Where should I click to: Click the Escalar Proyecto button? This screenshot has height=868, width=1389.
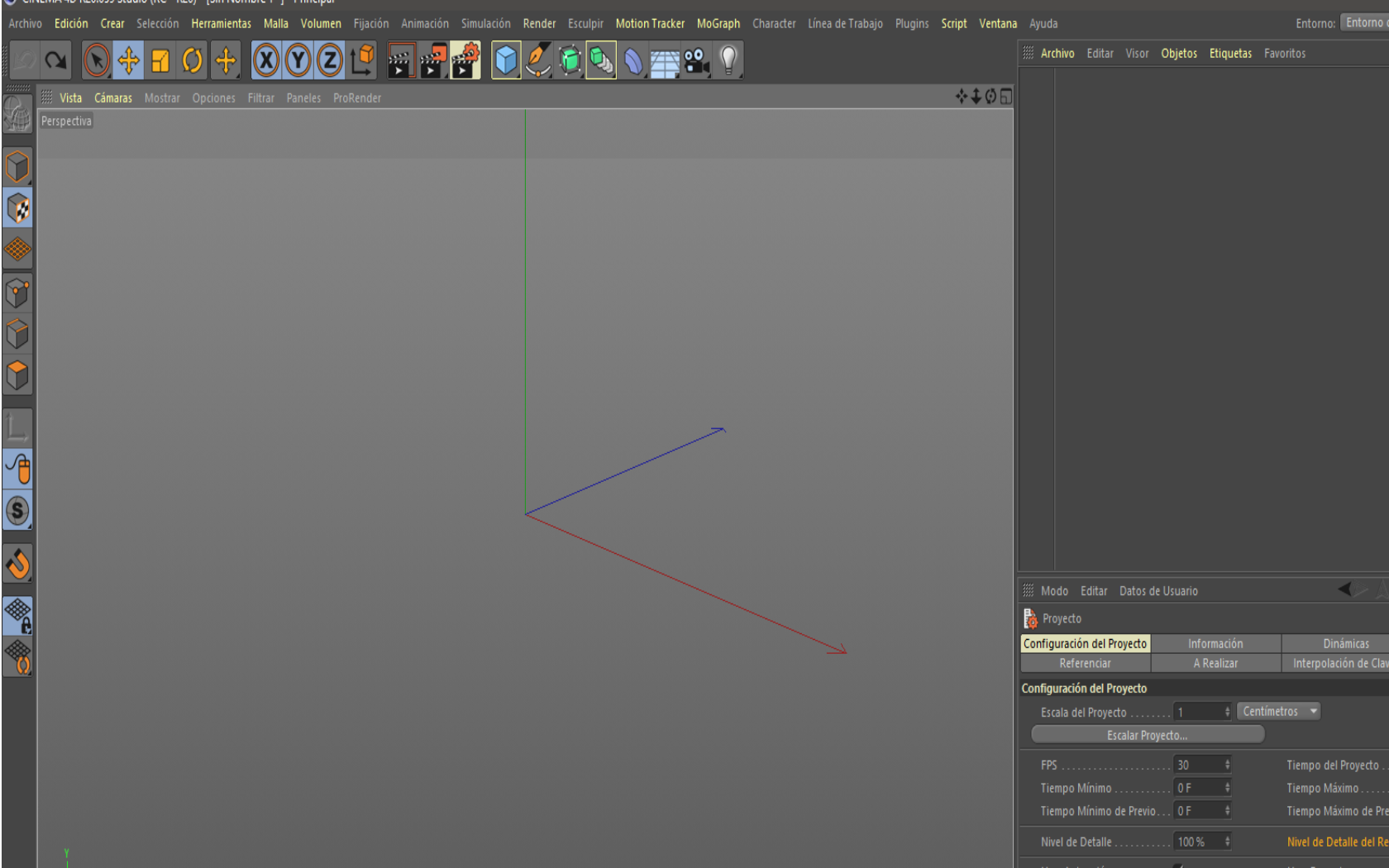point(1148,735)
